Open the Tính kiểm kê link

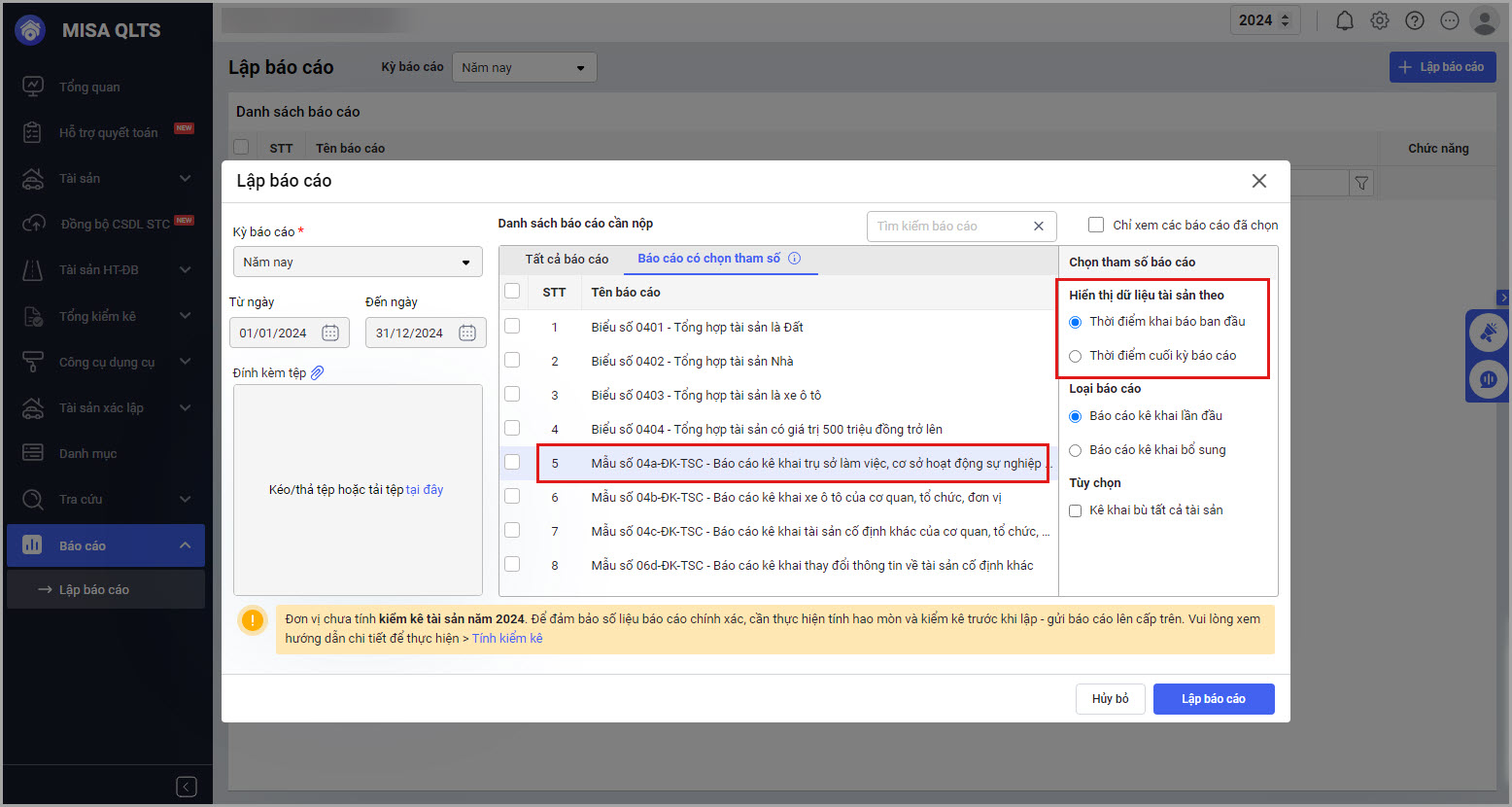point(507,639)
